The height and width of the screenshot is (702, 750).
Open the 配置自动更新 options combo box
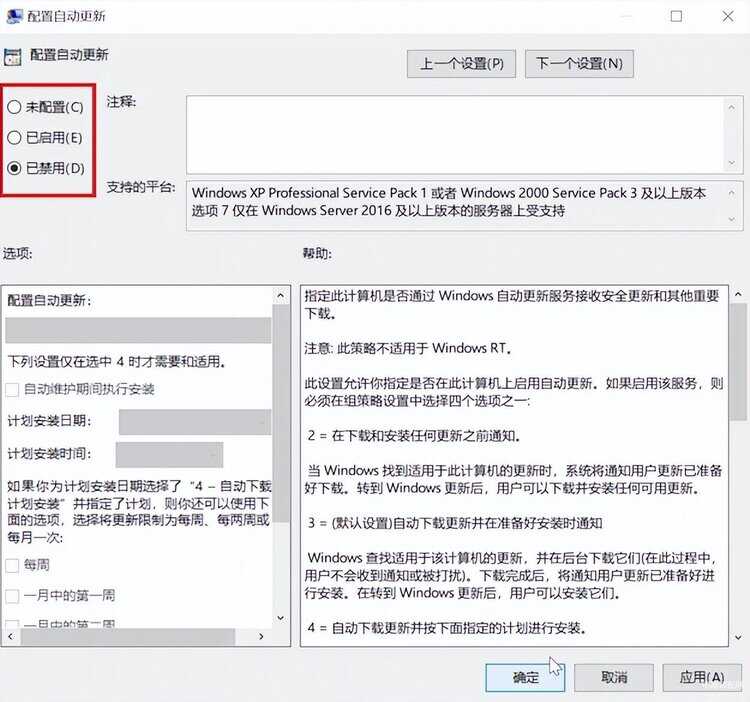click(138, 330)
